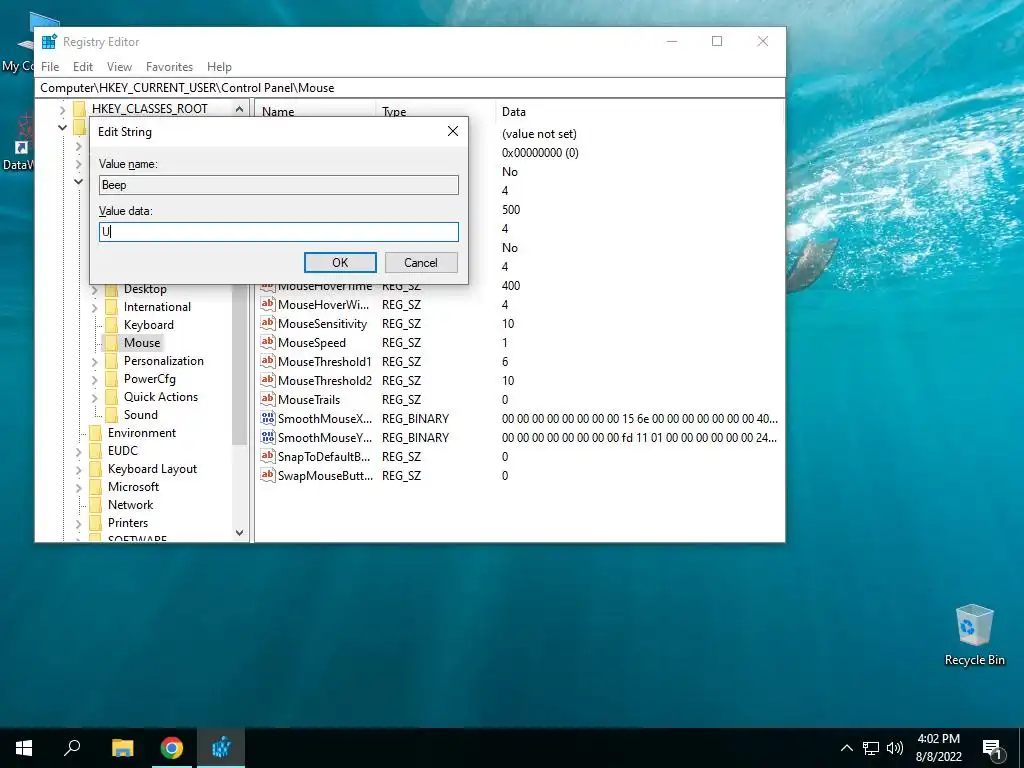Click the MouseThreshold2 string value icon
Image resolution: width=1024 pixels, height=768 pixels.
pos(267,380)
